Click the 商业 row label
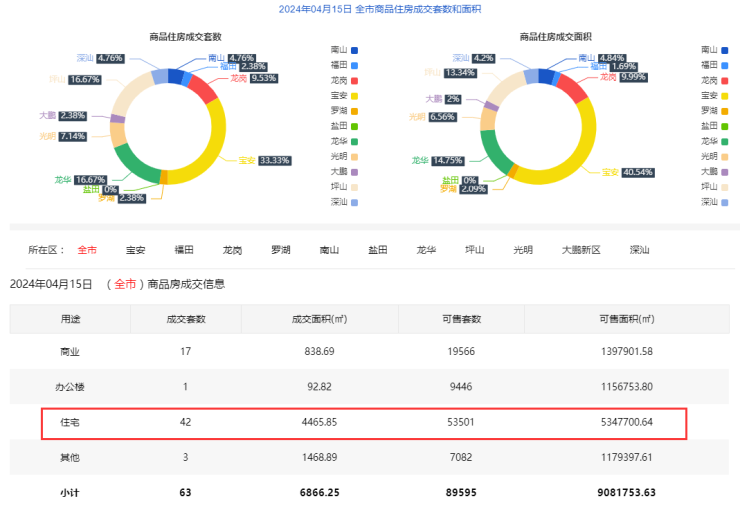Screen dimensions: 740x510 pos(70,352)
